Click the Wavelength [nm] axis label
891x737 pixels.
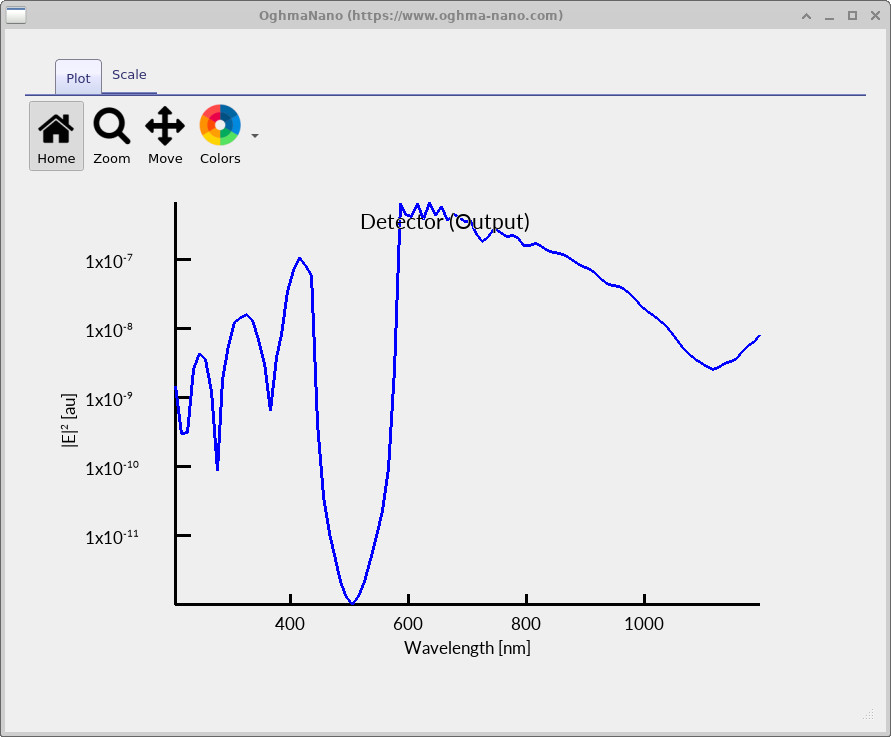[x=467, y=648]
